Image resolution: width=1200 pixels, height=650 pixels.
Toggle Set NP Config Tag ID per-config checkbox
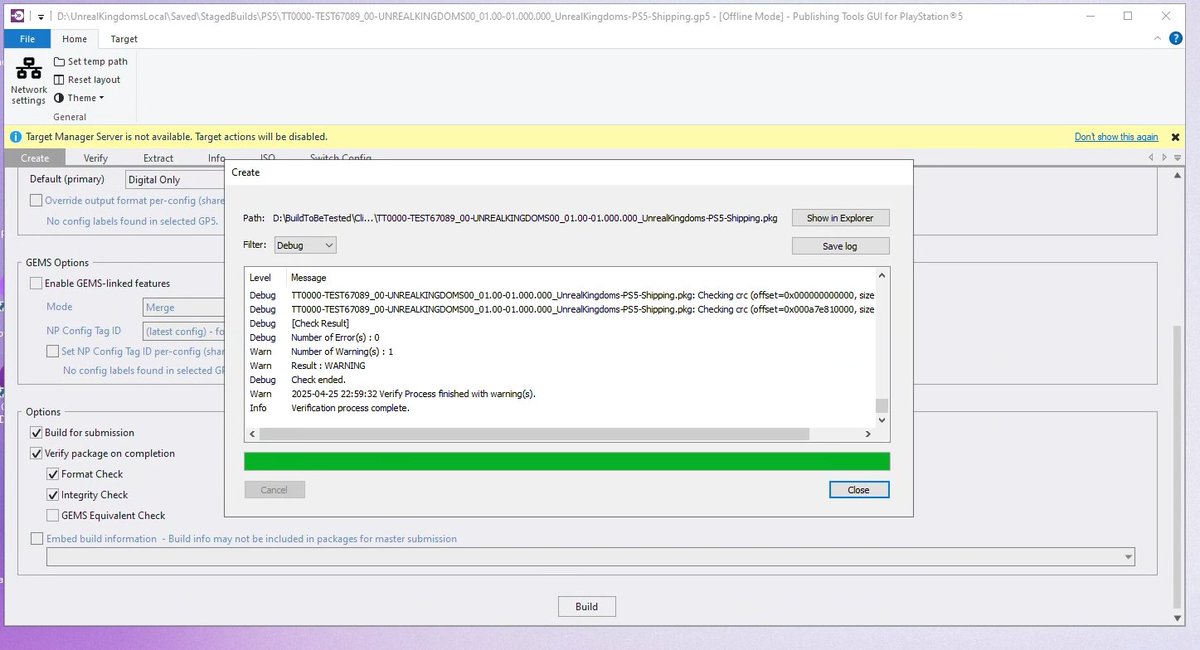click(53, 351)
